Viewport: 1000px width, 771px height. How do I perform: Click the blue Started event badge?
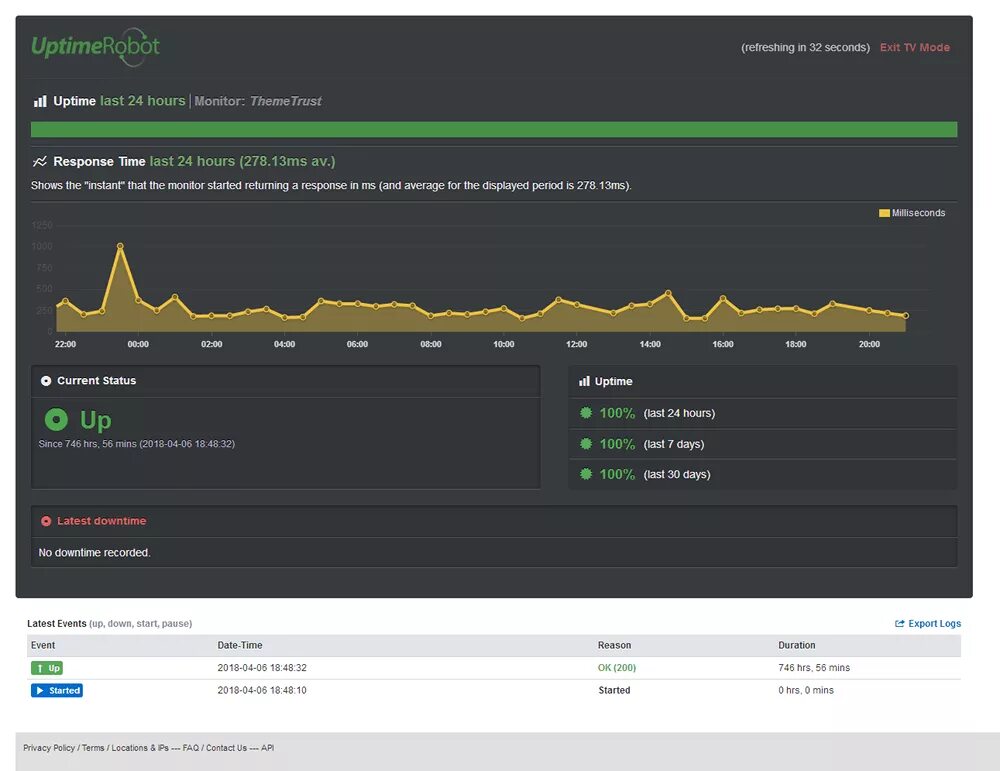pyautogui.click(x=57, y=690)
